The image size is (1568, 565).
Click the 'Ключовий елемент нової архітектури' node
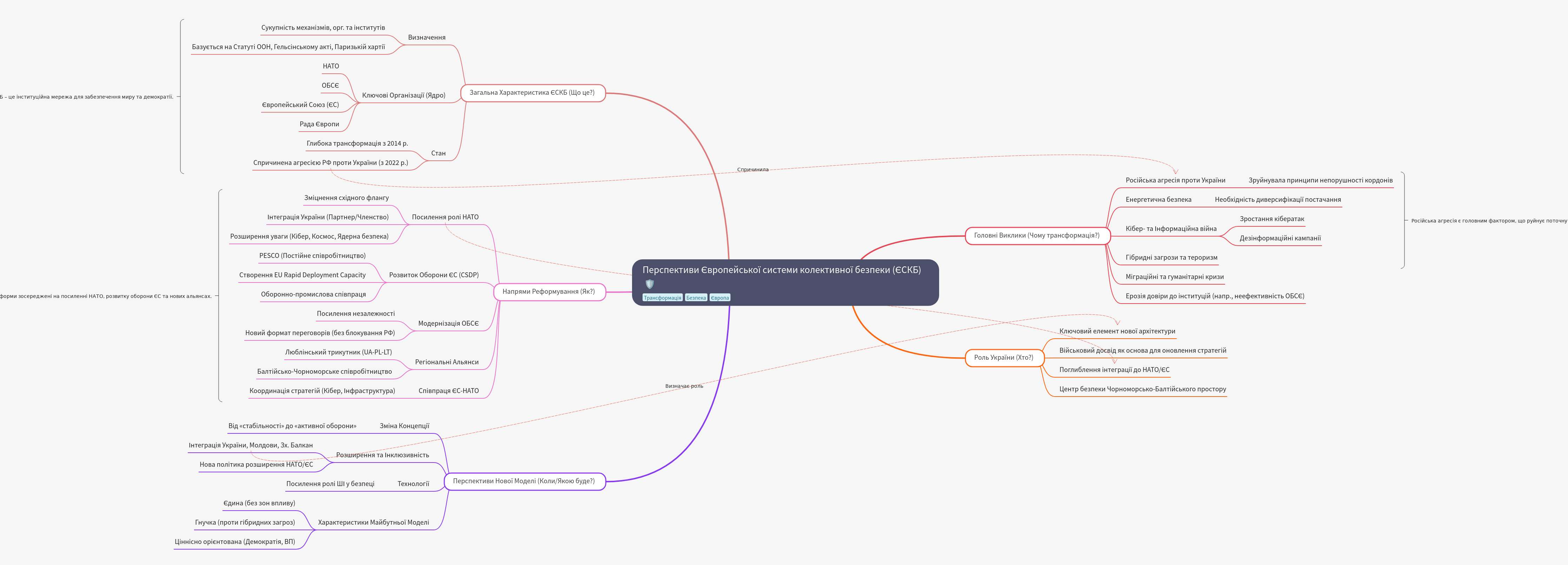pos(1116,331)
